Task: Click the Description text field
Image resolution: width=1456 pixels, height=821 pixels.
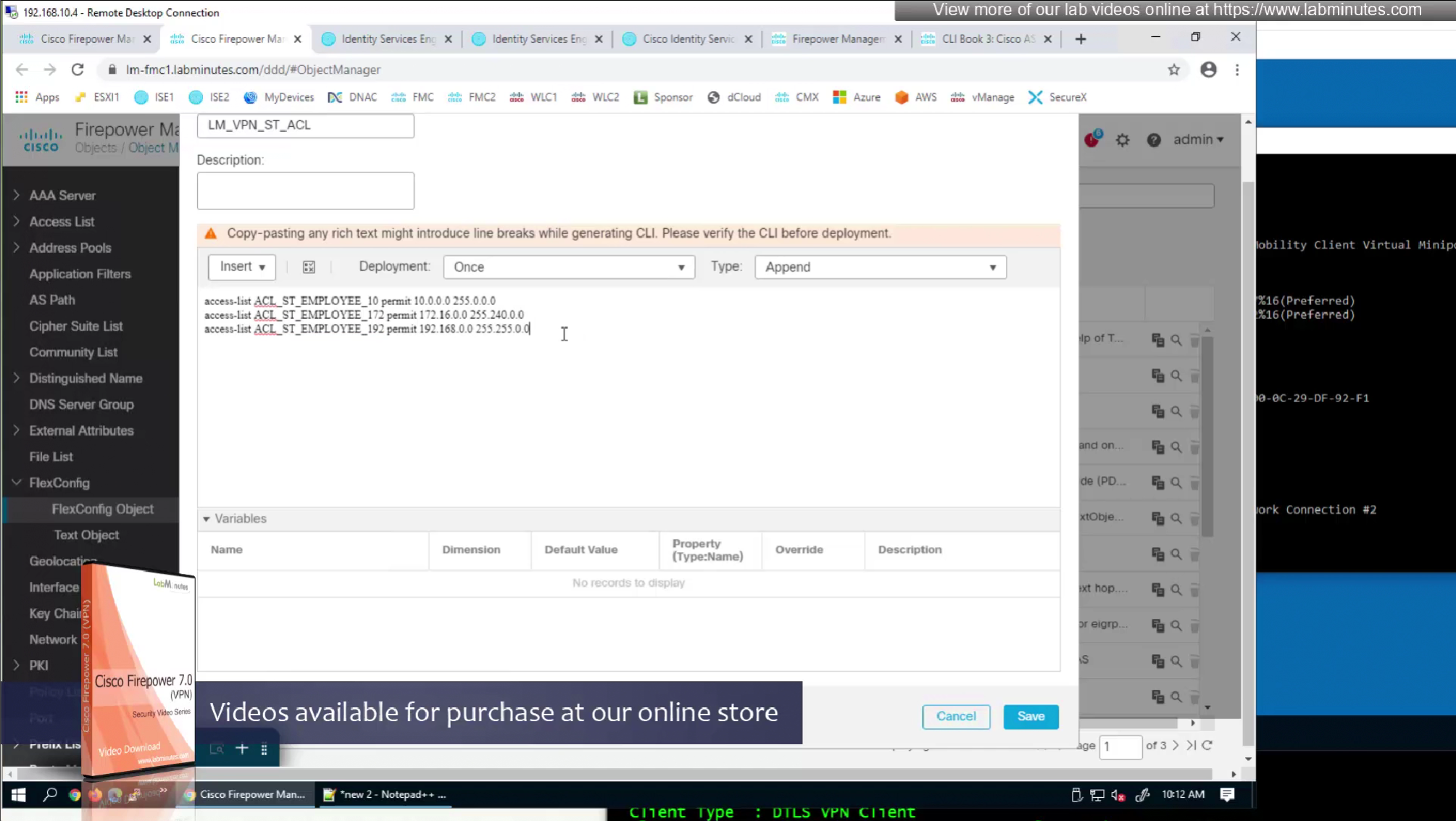Action: 305,191
